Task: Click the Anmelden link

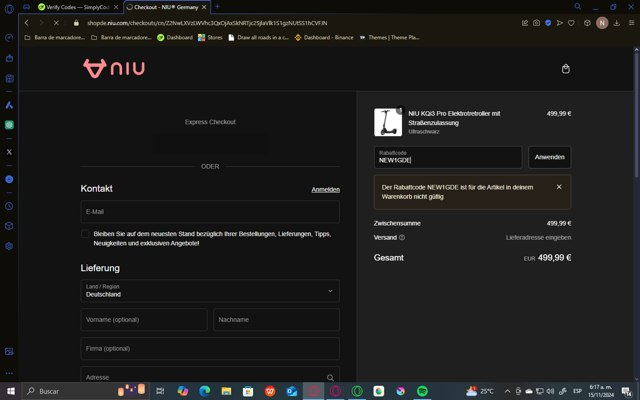Action: 325,189
